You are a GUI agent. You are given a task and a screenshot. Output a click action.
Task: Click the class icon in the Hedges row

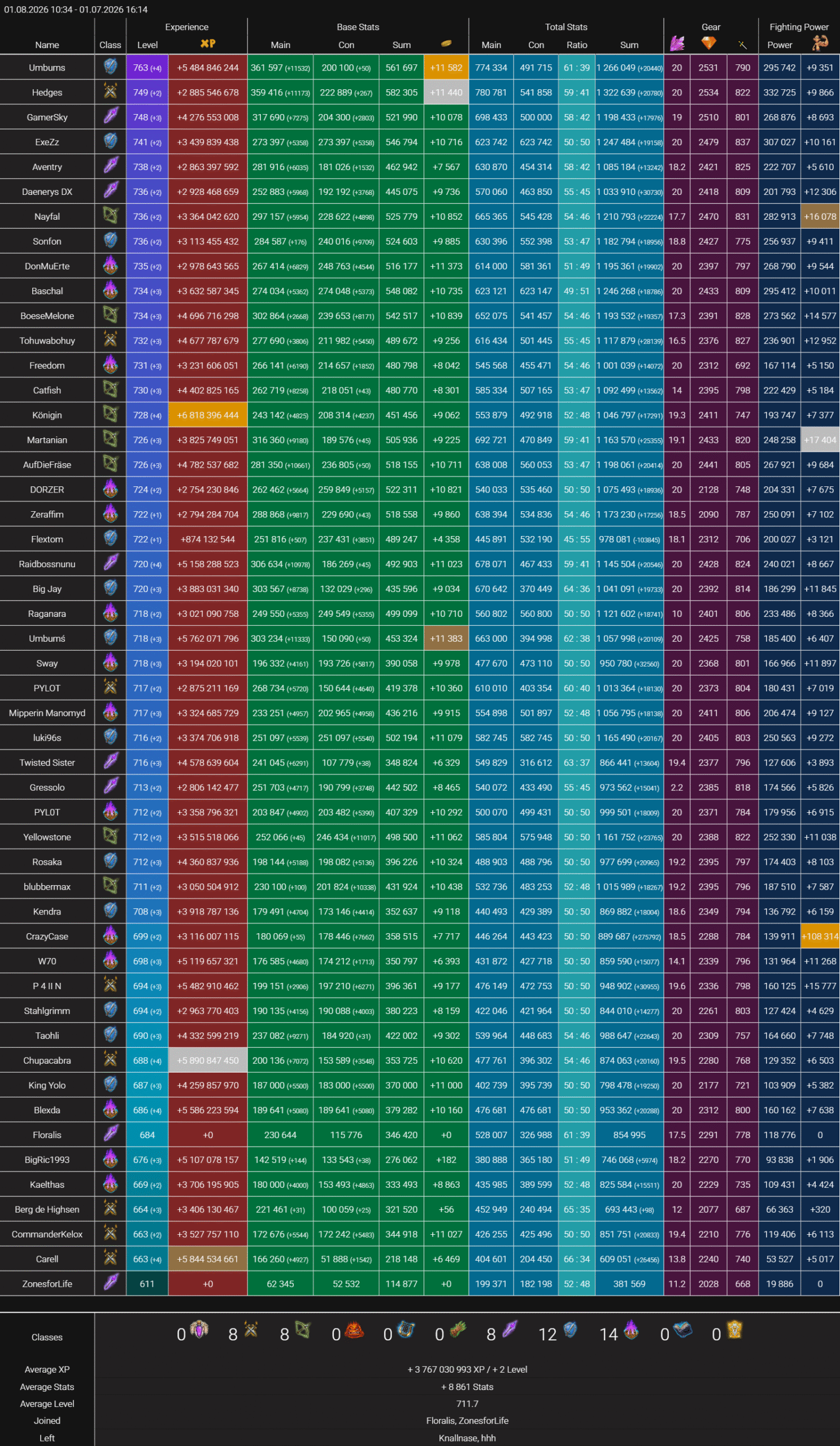(x=110, y=92)
